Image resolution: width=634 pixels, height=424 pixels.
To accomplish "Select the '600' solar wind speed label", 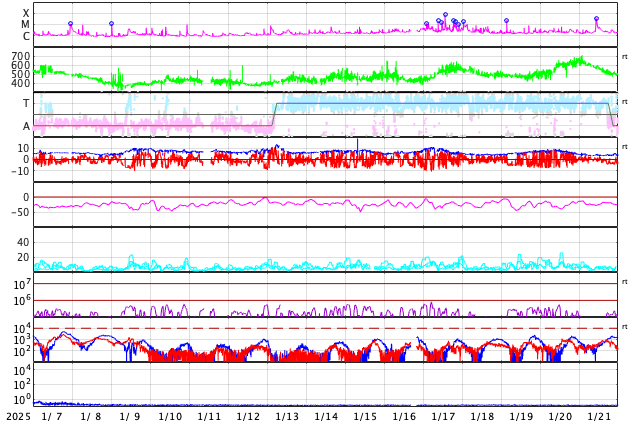I will click(21, 65).
